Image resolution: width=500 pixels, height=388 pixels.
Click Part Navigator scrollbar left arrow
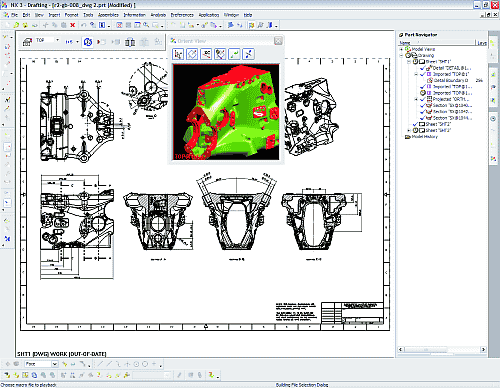[401, 349]
